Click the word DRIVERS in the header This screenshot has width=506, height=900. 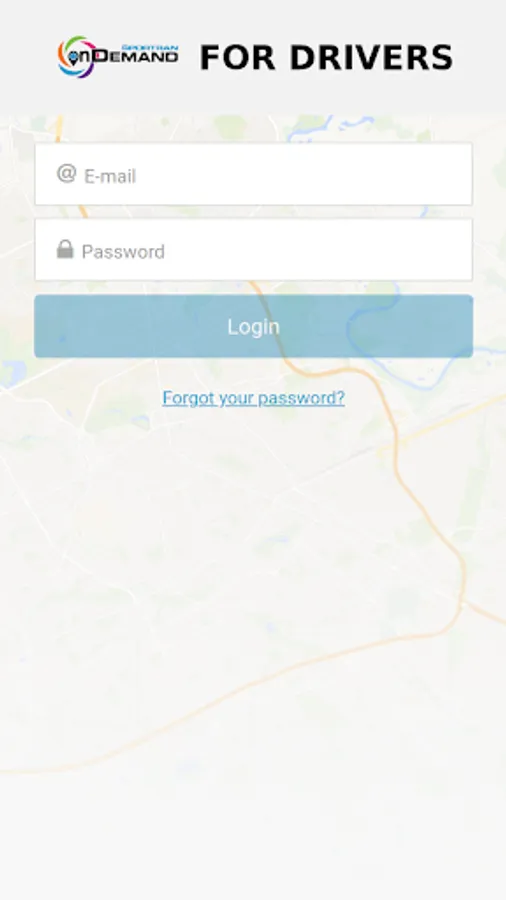(371, 58)
